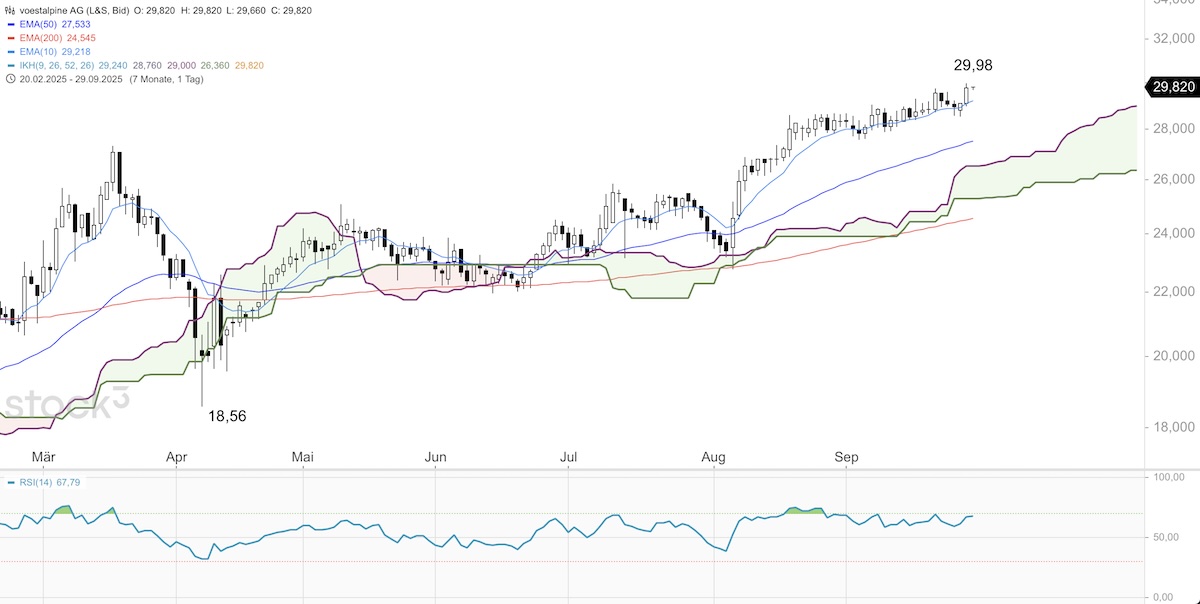1200x604 pixels.
Task: Click the dark blue EMA(50) color marker
Action: (x=10, y=22)
